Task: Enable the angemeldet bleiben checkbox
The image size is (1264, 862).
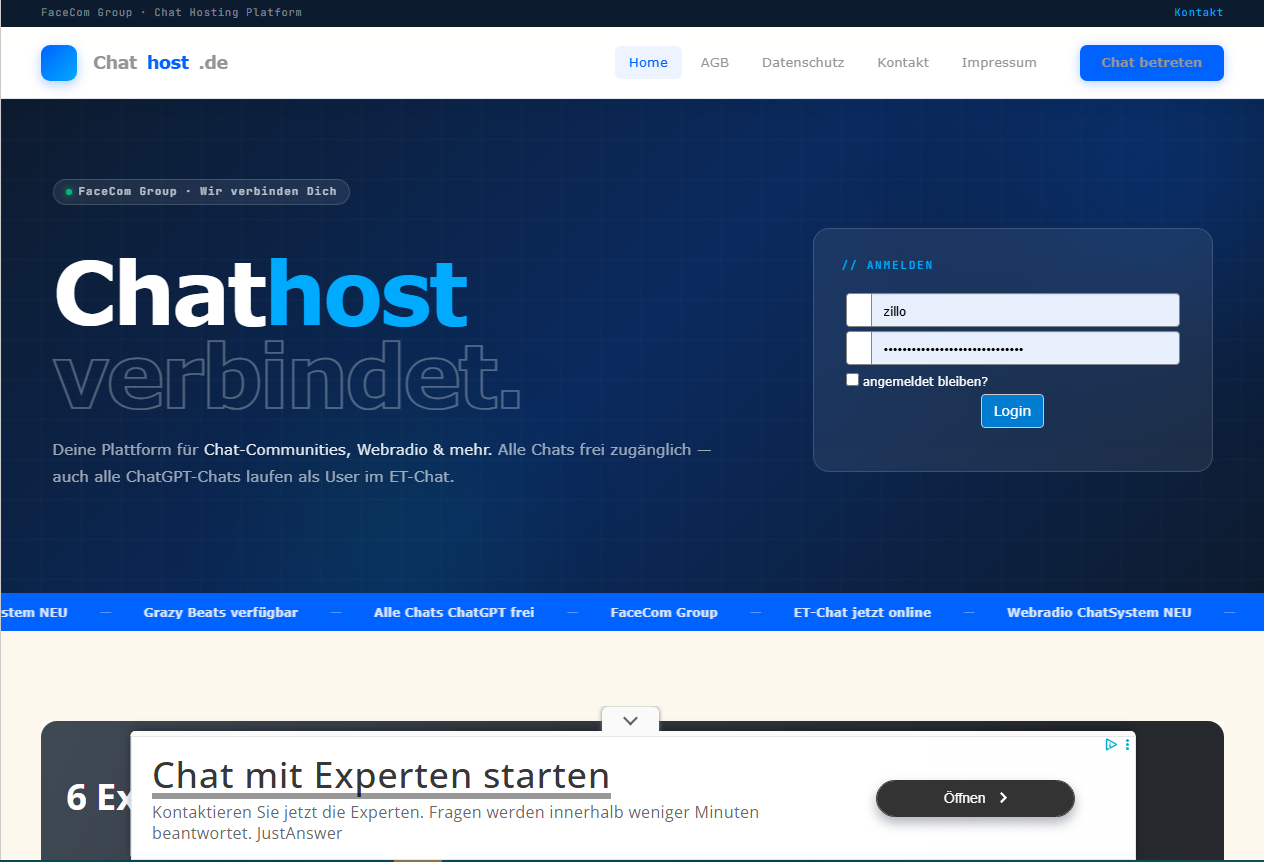Action: (852, 379)
